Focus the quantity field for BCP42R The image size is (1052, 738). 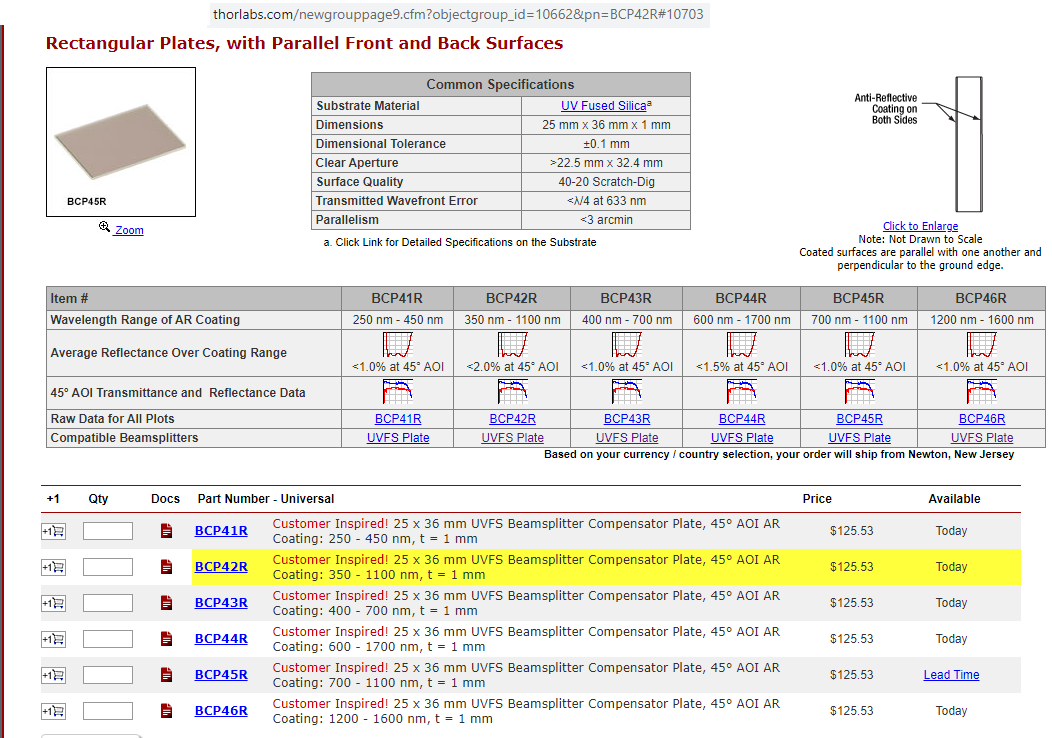click(x=108, y=568)
